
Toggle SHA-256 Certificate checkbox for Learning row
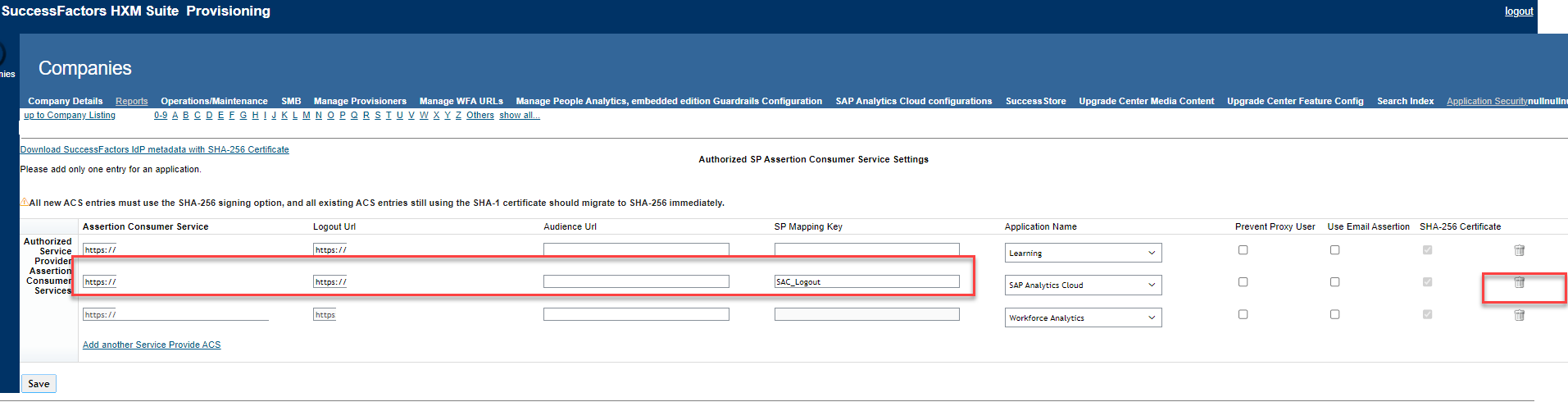click(1427, 250)
